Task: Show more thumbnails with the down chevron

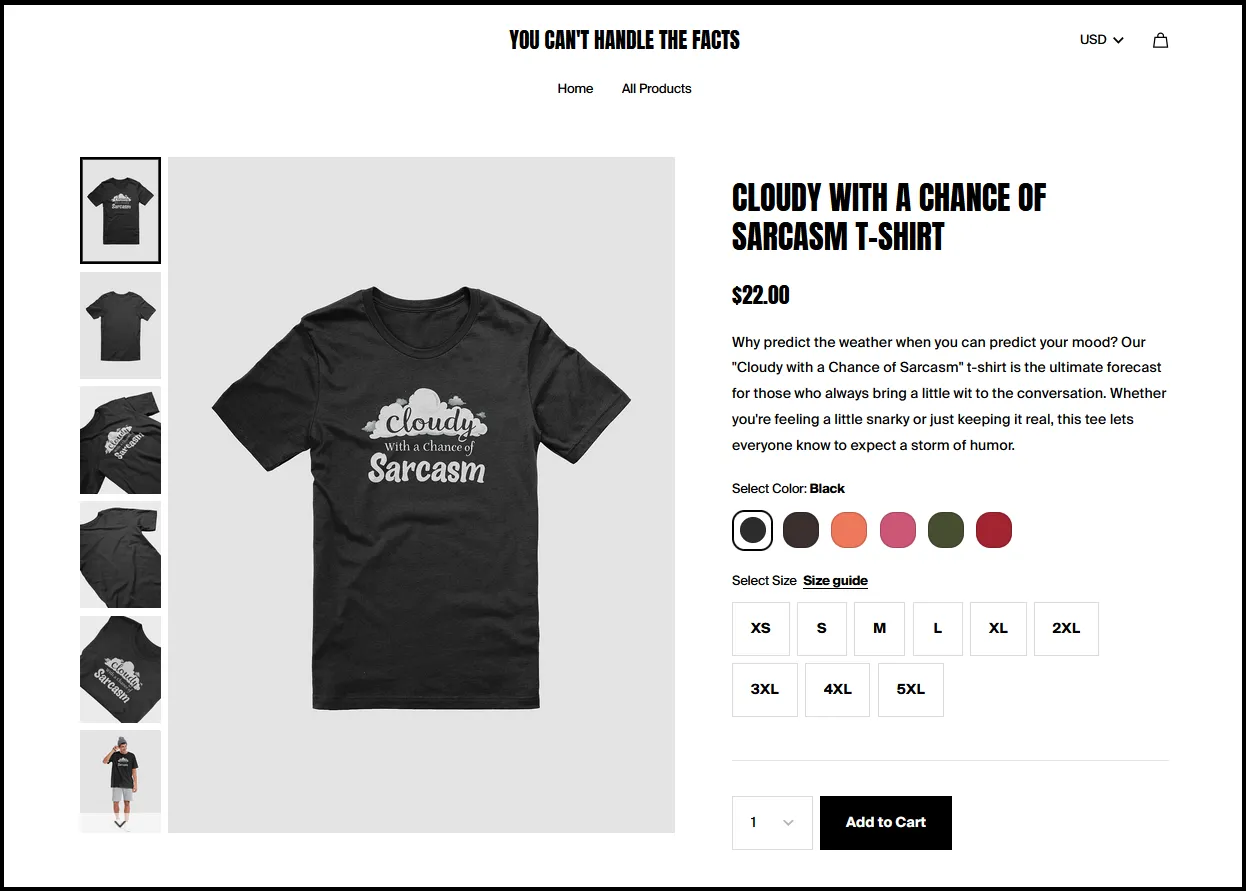Action: click(x=120, y=824)
